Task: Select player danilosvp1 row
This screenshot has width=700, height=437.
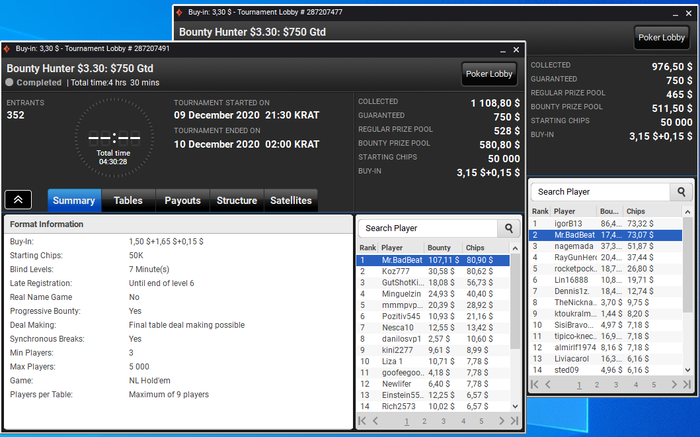Action: tap(433, 339)
